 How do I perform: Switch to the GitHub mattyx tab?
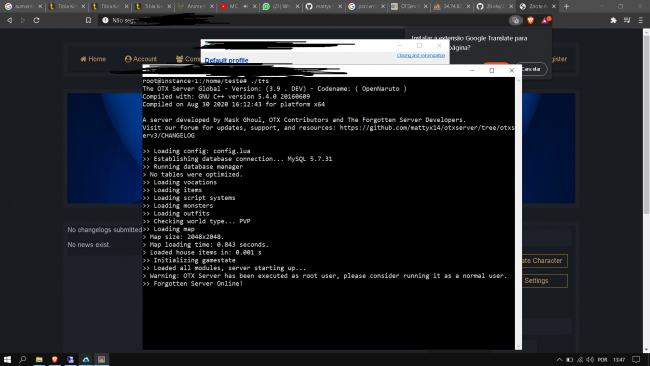pyautogui.click(x=323, y=6)
